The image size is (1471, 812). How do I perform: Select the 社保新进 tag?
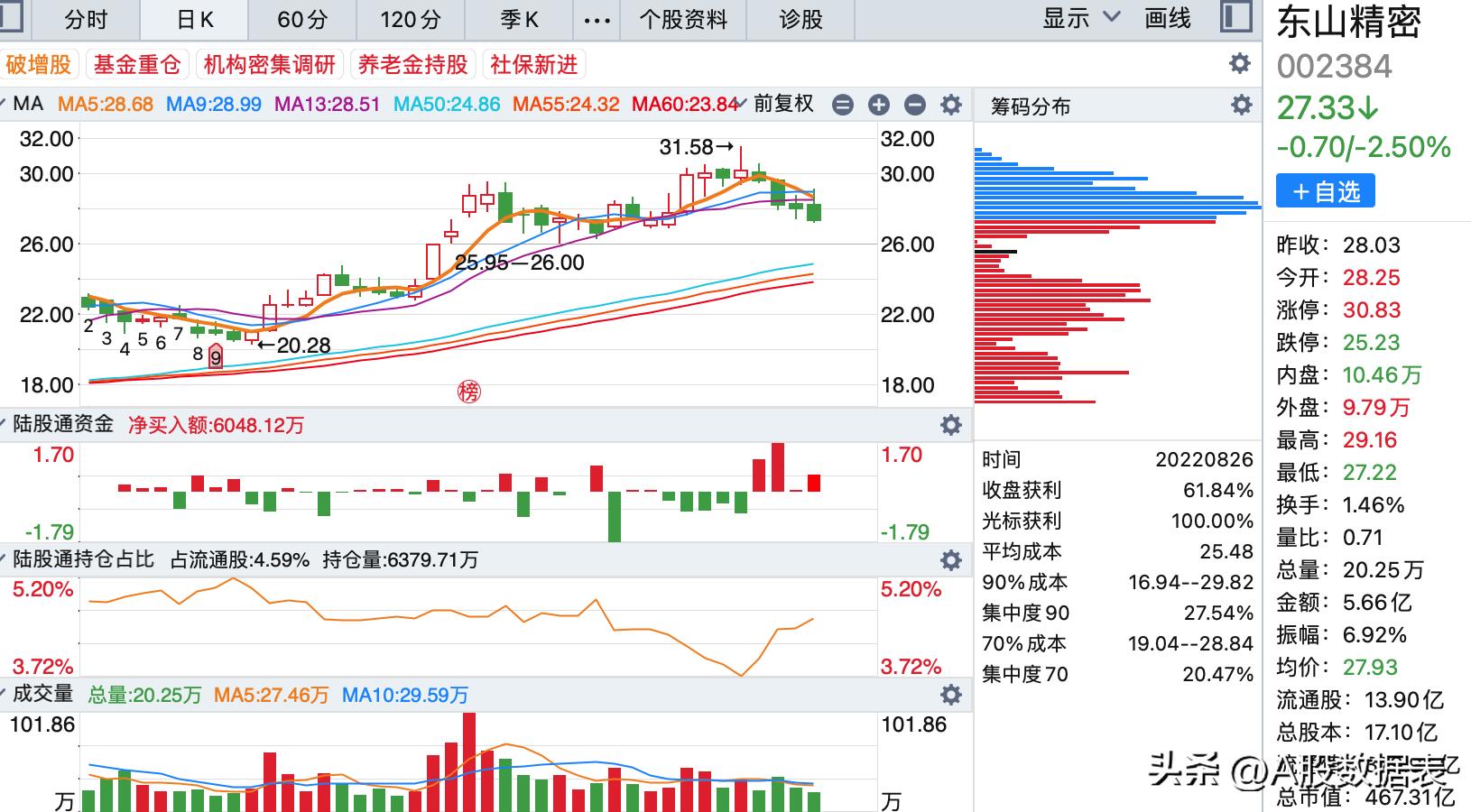coord(534,64)
